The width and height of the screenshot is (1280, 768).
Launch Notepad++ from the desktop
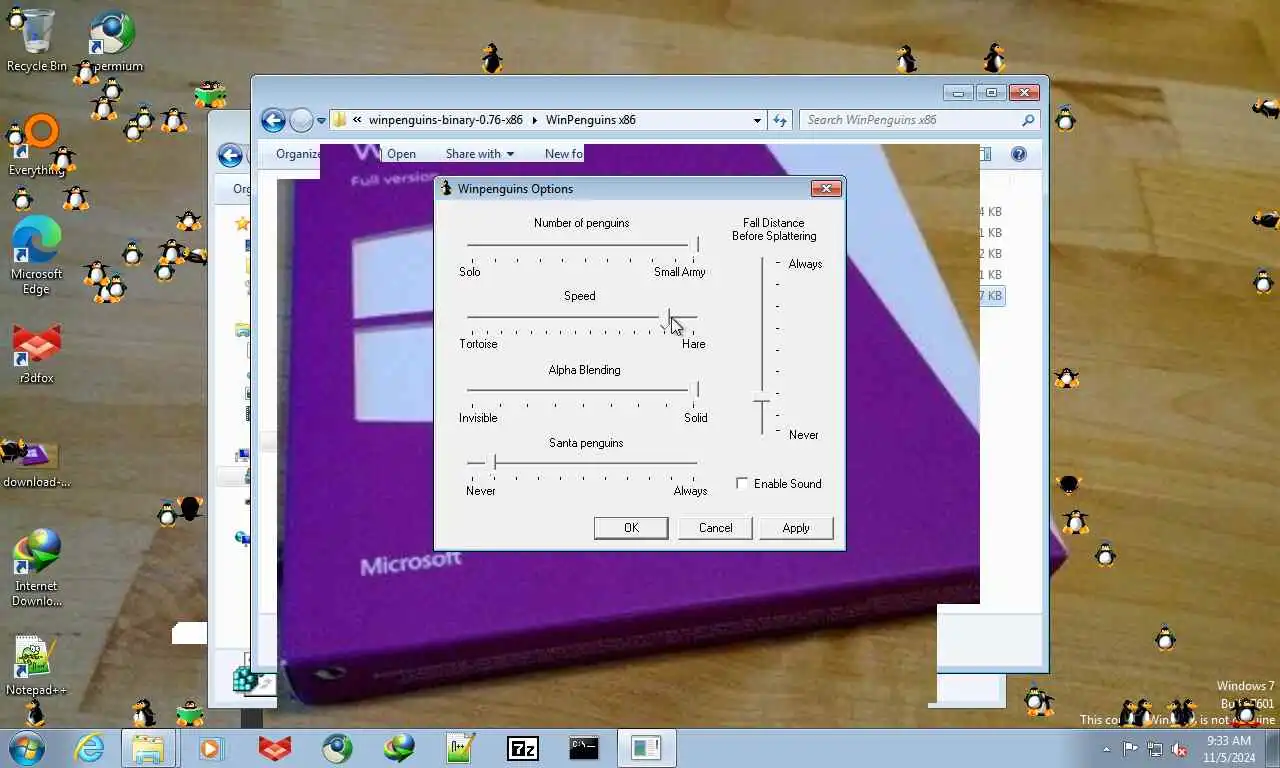(x=37, y=666)
